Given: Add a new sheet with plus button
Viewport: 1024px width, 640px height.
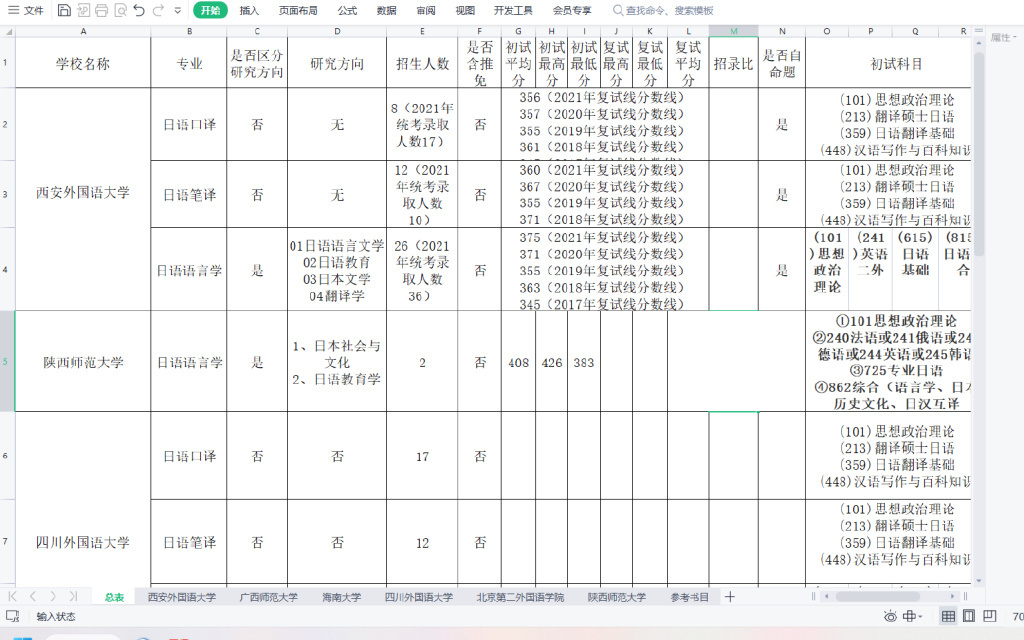Looking at the screenshot, I should tap(730, 596).
